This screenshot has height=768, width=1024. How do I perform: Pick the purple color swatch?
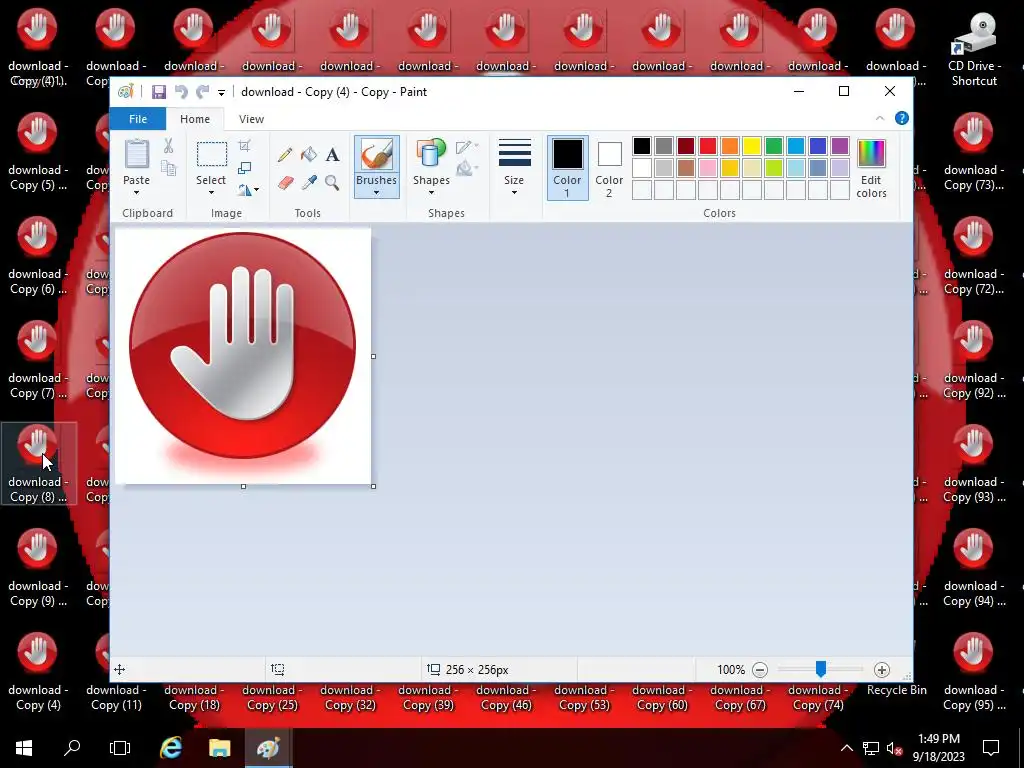click(840, 146)
